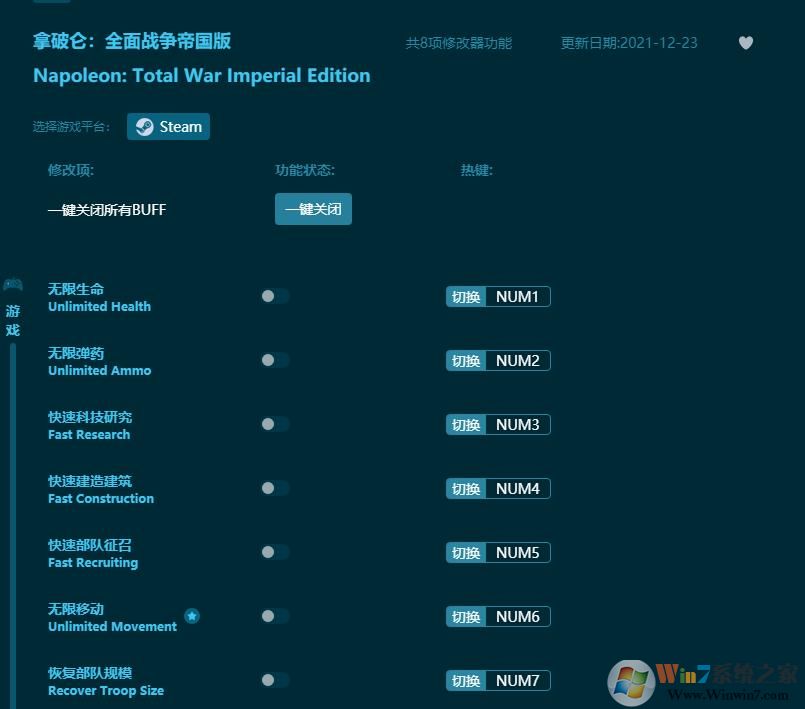Enable the Unlimited Health toggle switch
The width and height of the screenshot is (805, 709).
275,296
